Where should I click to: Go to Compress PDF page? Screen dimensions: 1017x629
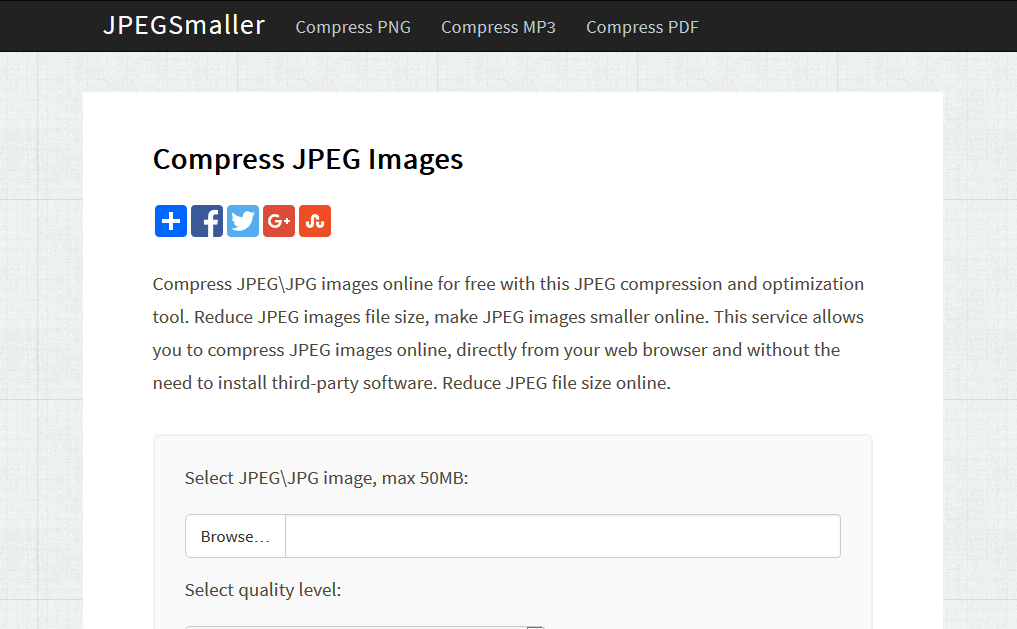coord(642,27)
